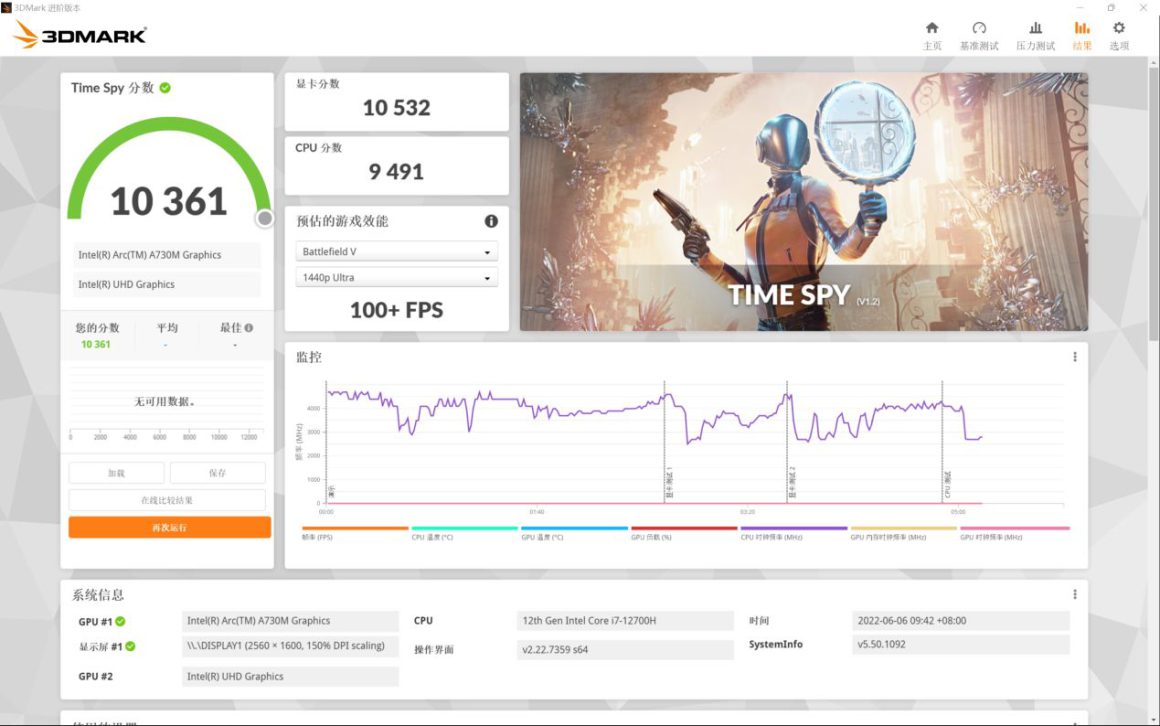Viewport: 1160px width, 726px height.
Task: Open the 监控 panel kebab menu
Action: (x=1074, y=355)
